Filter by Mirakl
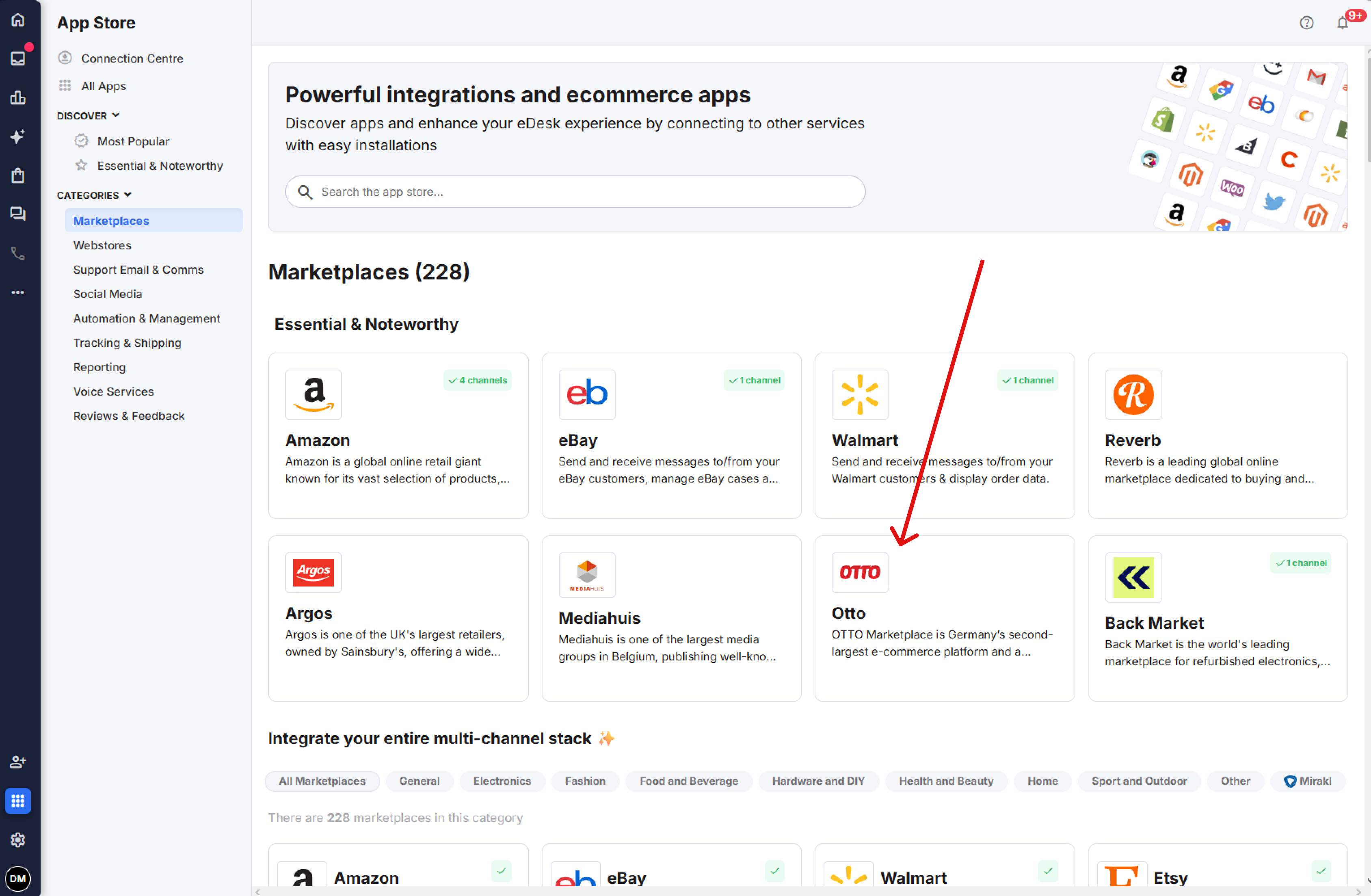Image resolution: width=1371 pixels, height=896 pixels. pos(1308,781)
